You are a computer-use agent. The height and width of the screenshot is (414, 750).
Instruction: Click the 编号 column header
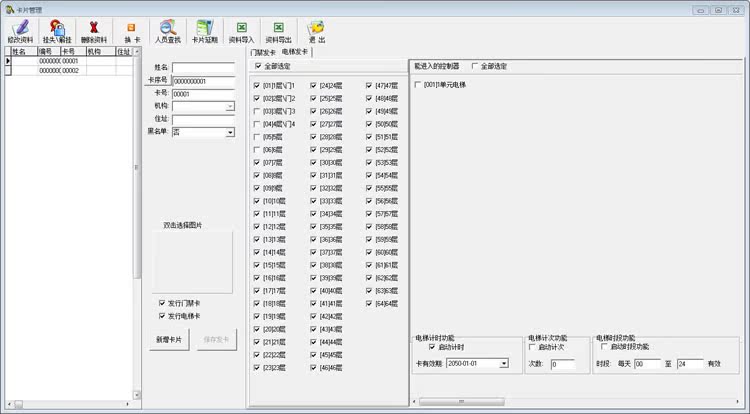click(x=49, y=51)
